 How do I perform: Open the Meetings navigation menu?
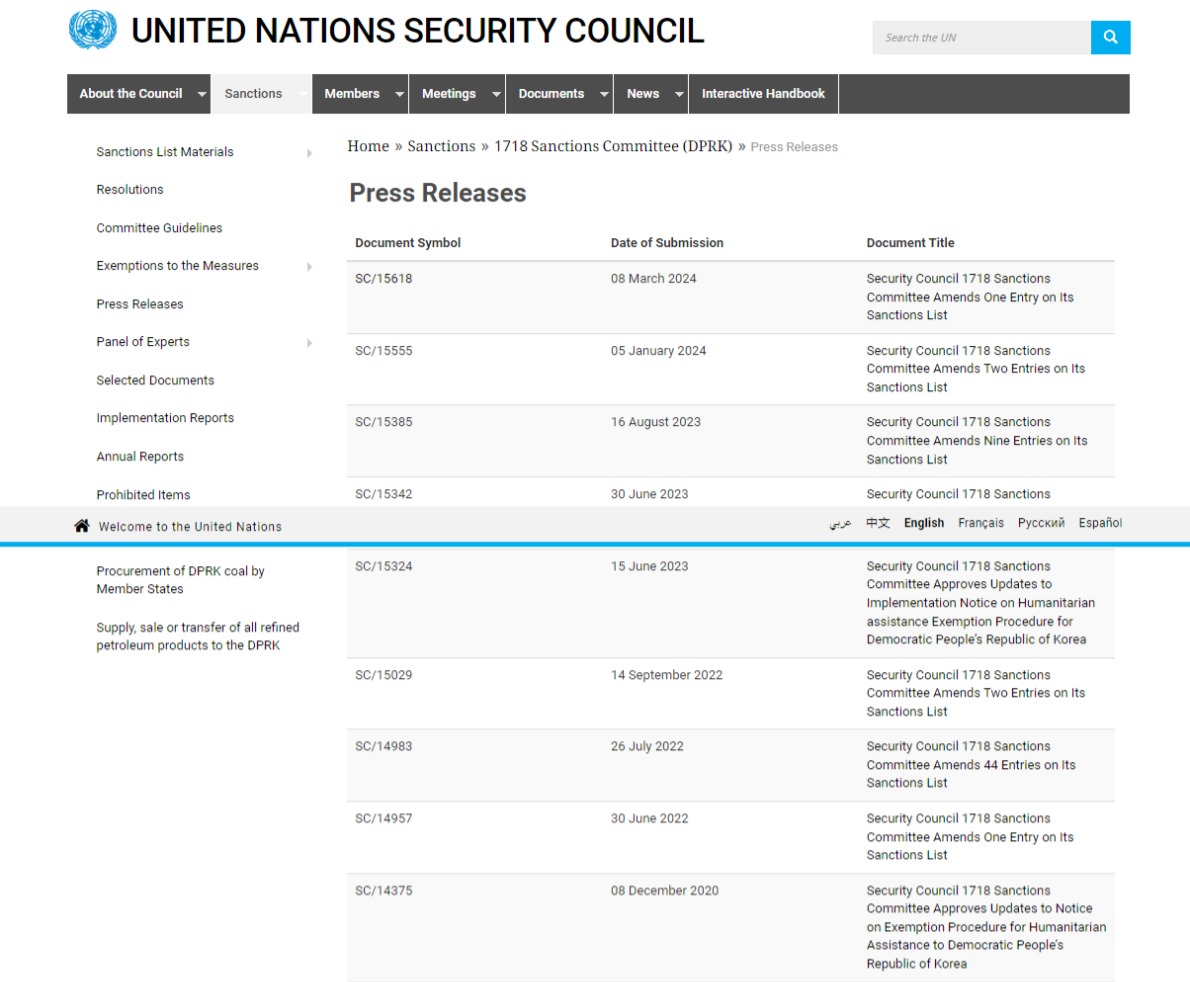(449, 93)
